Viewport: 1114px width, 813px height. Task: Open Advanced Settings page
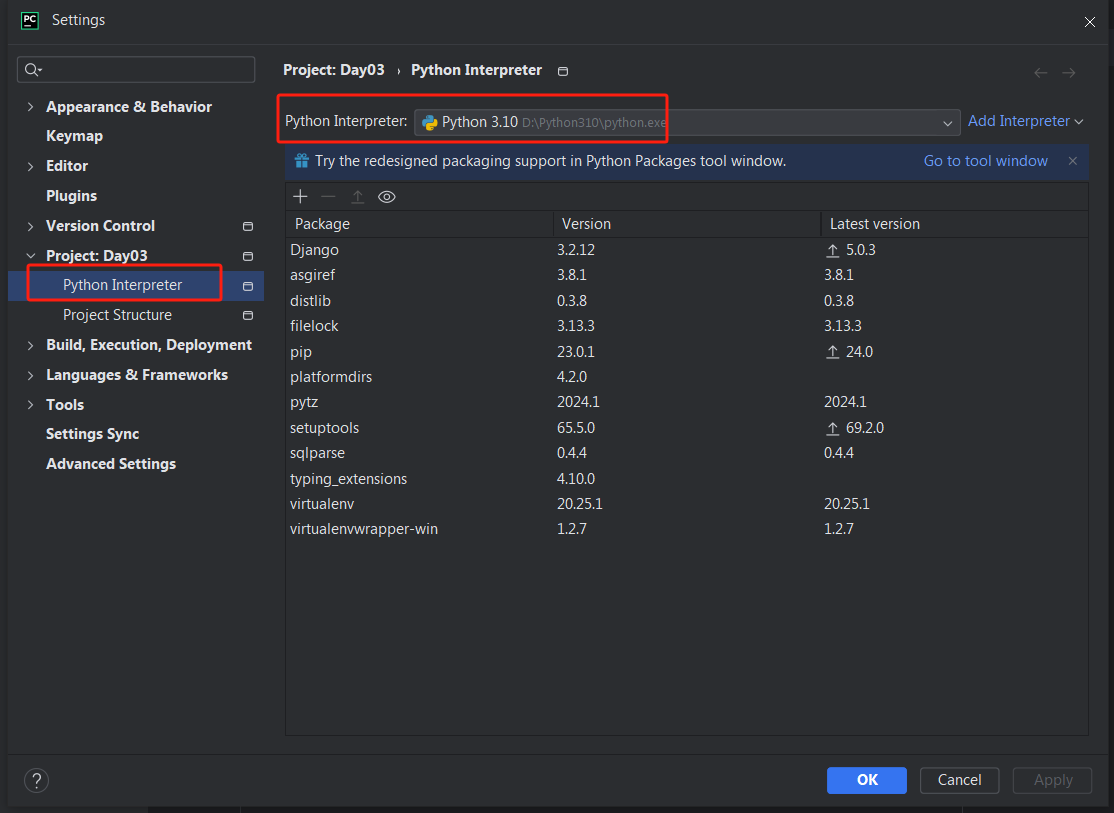111,464
